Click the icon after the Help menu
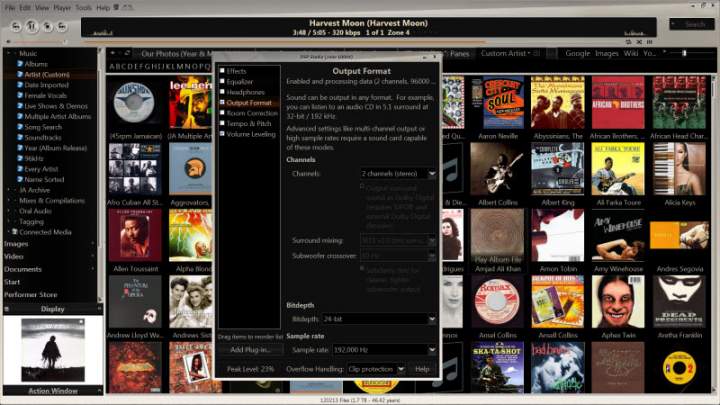720x405 pixels. click(116, 7)
